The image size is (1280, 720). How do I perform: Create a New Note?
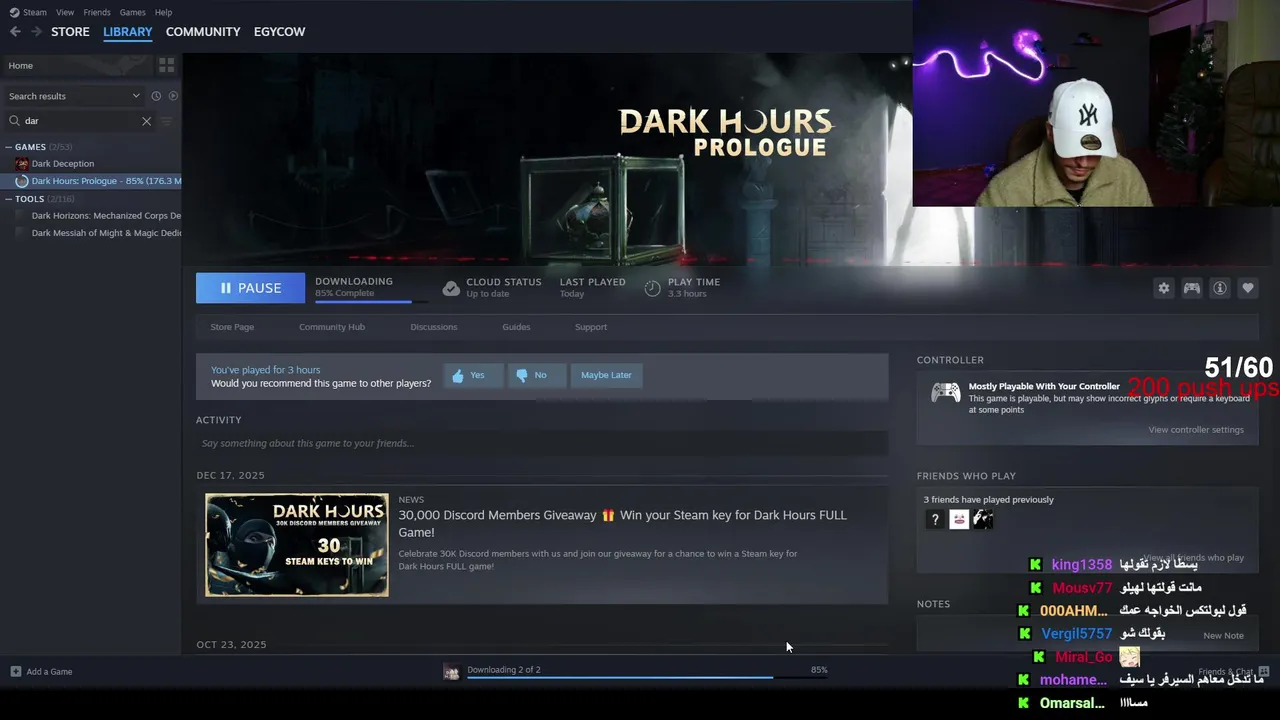[1223, 636]
